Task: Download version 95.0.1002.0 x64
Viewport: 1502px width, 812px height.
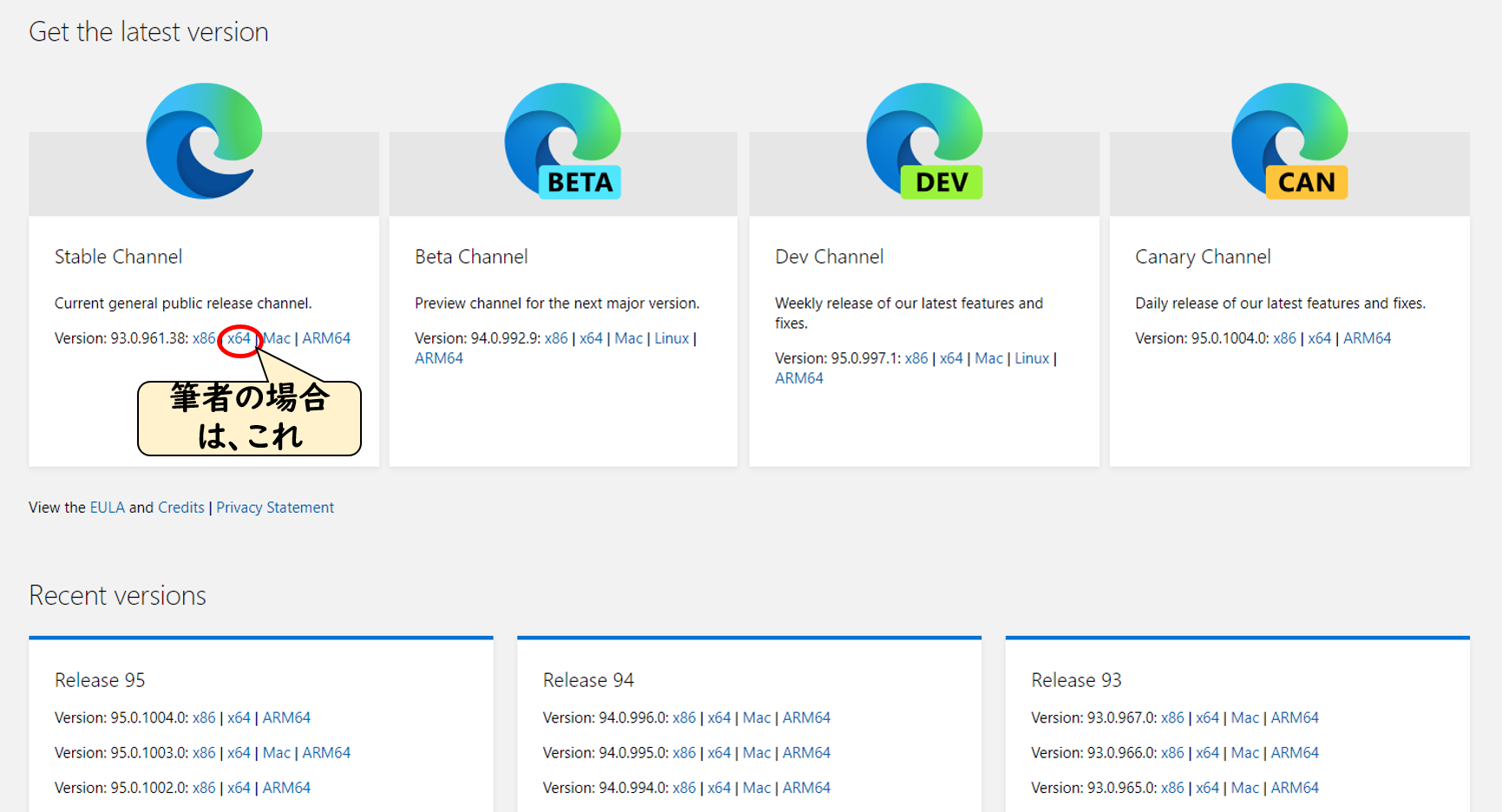Action: pyautogui.click(x=239, y=788)
